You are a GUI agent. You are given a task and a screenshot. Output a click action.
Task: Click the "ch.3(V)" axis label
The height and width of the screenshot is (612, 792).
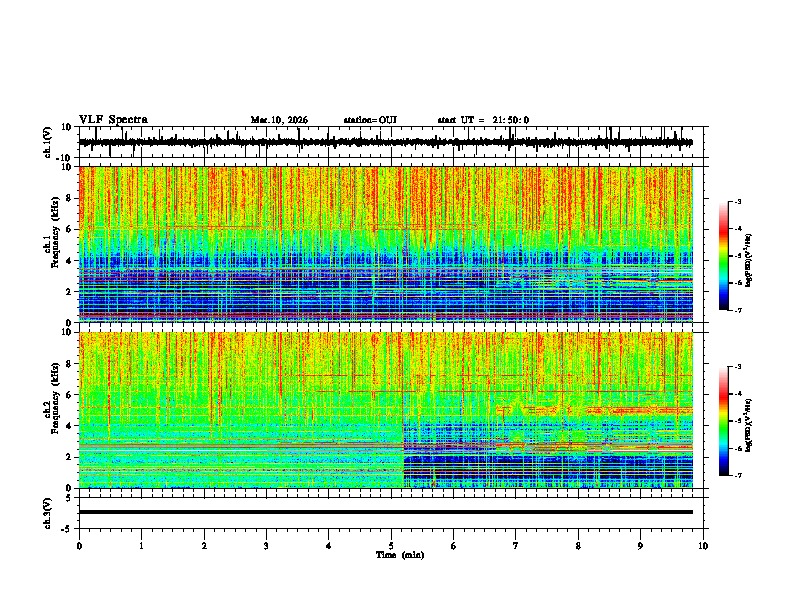(x=48, y=513)
